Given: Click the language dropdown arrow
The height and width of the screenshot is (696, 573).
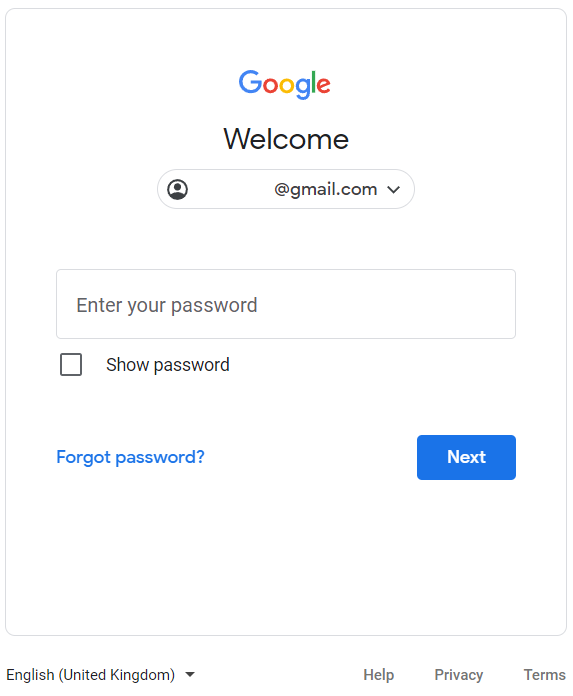Looking at the screenshot, I should (x=190, y=675).
